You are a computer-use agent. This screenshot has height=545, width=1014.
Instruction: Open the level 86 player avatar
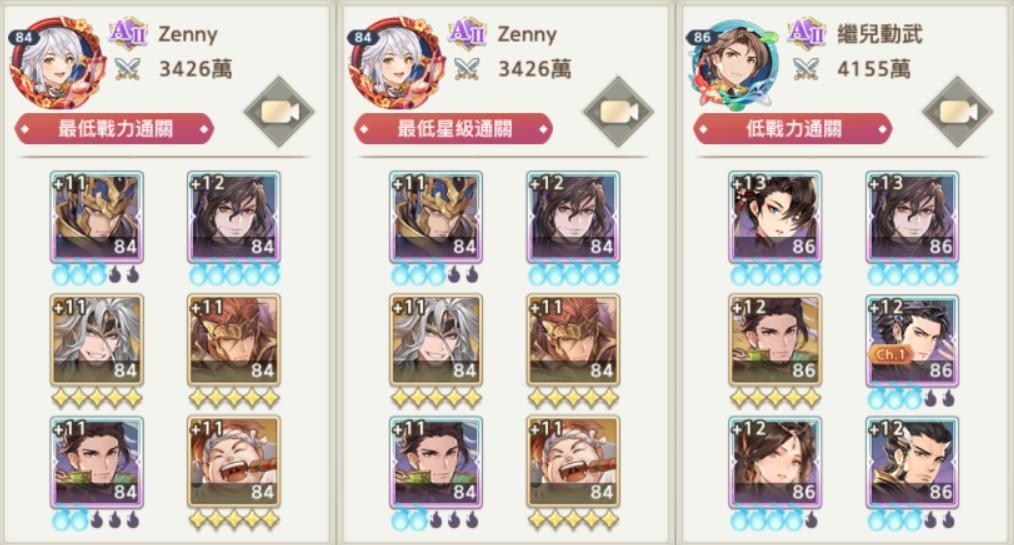click(x=733, y=64)
